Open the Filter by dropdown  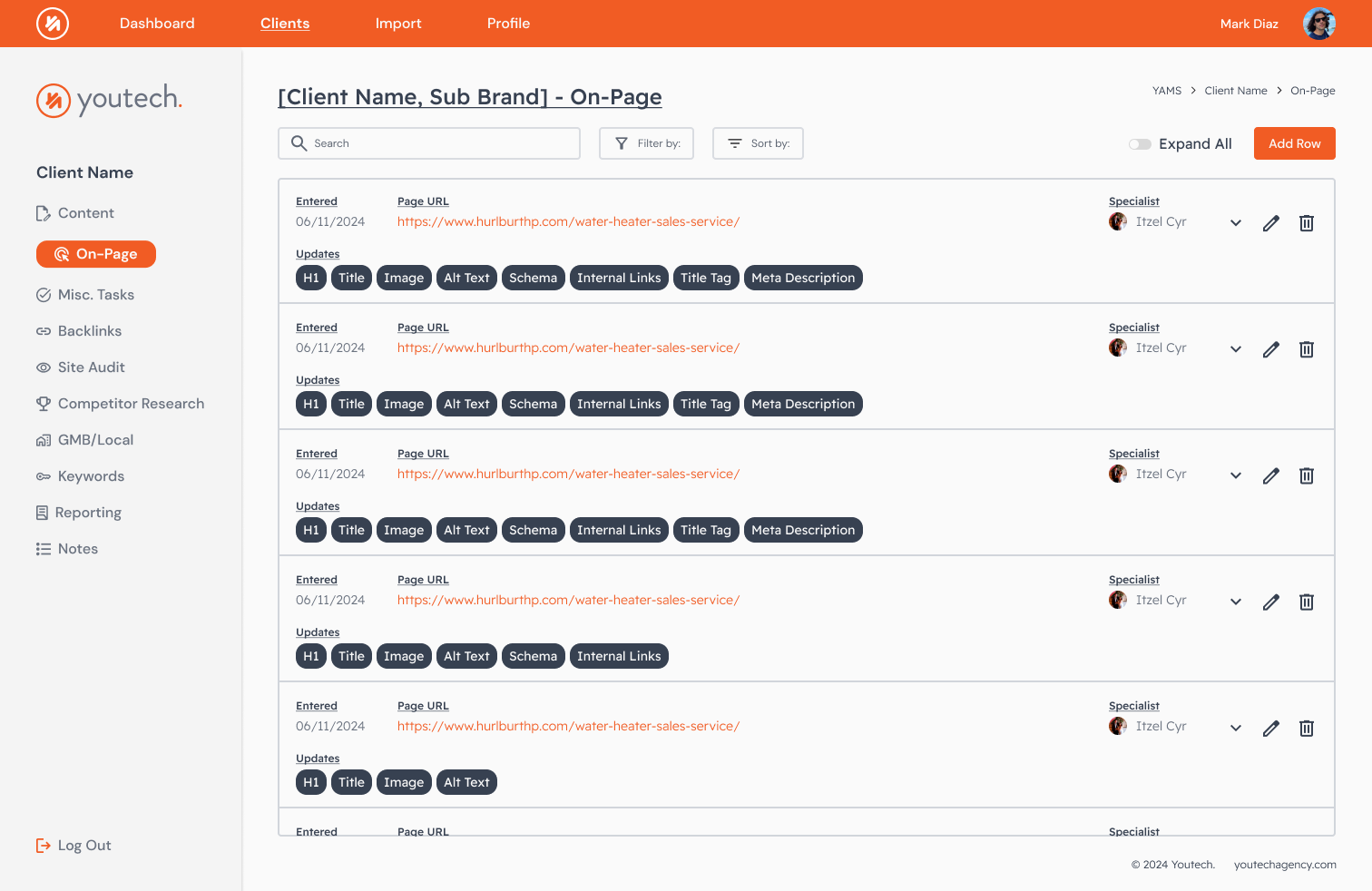click(646, 143)
